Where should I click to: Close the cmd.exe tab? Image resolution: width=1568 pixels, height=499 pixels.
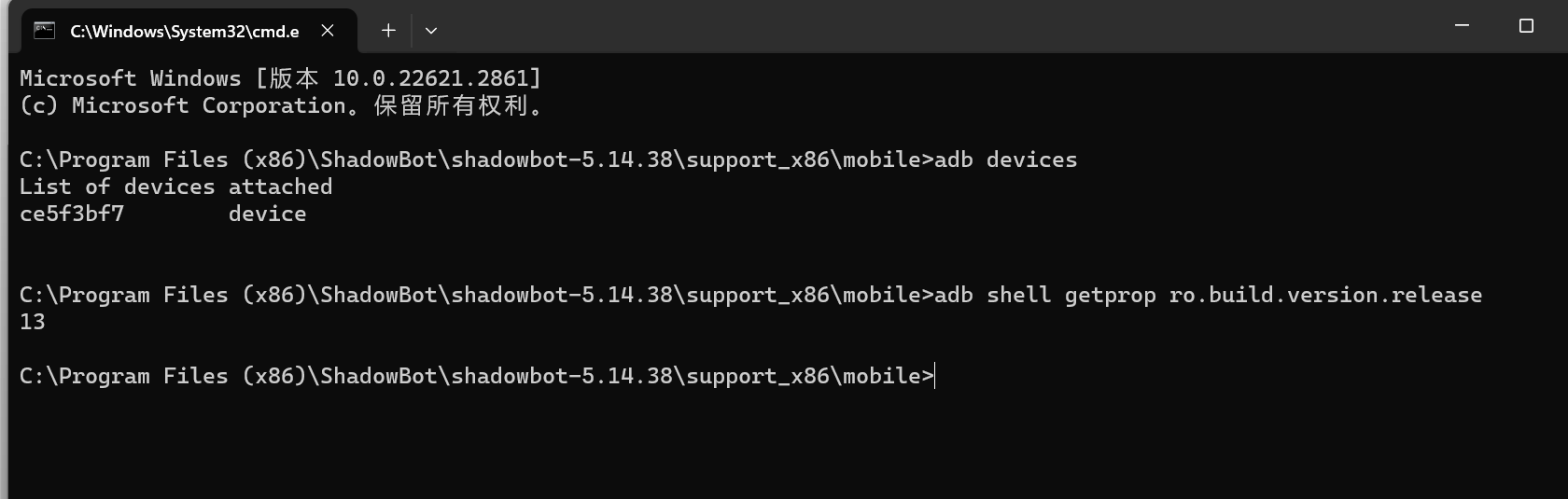pyautogui.click(x=328, y=31)
